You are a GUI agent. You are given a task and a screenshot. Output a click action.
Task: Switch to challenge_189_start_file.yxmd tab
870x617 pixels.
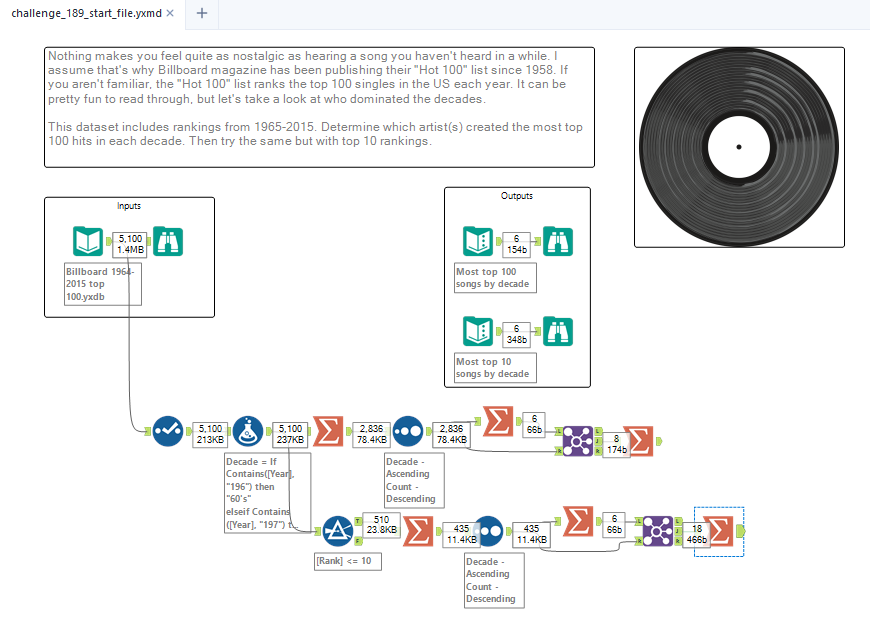pos(87,13)
